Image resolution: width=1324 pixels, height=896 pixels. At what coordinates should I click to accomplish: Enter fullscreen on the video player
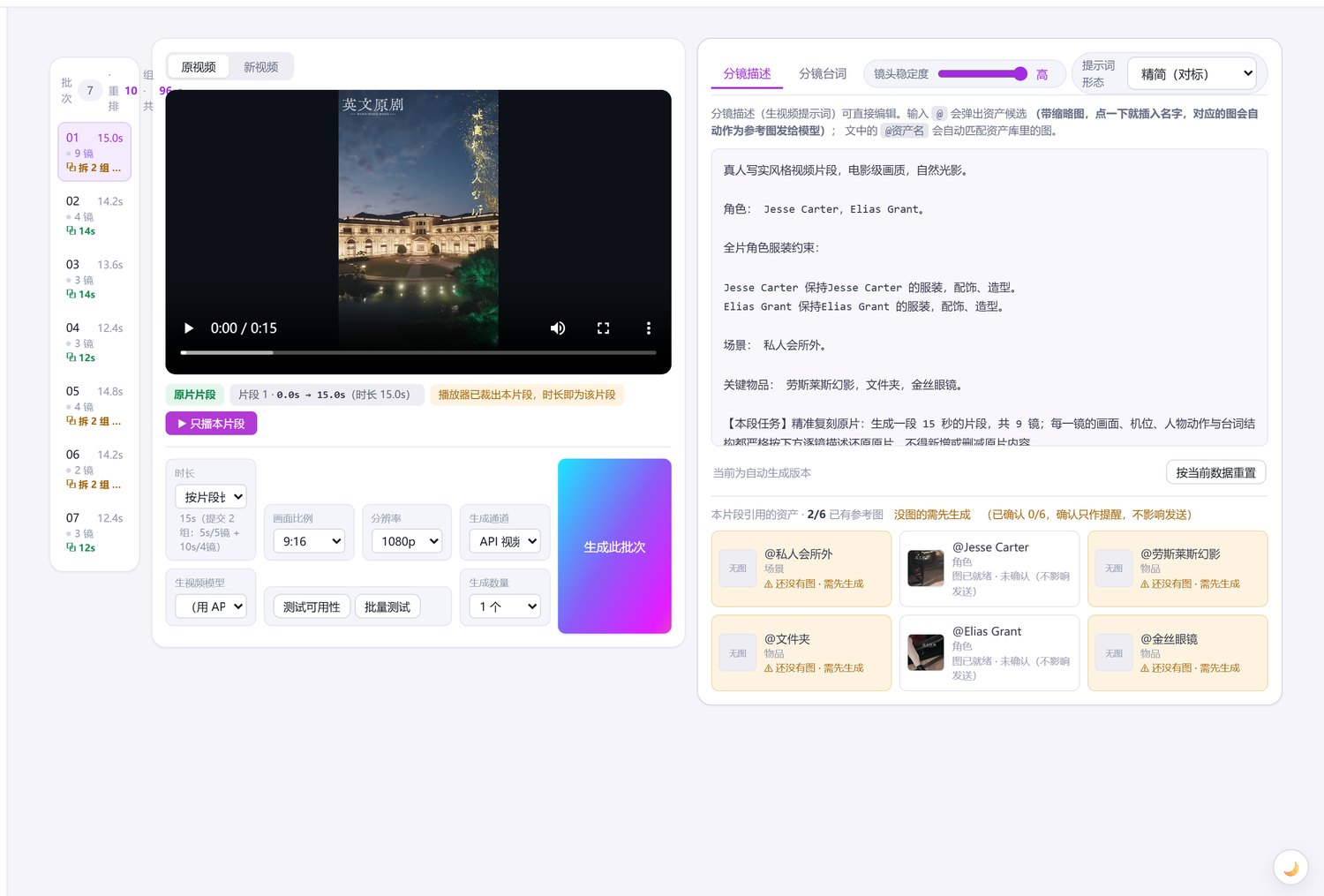[x=604, y=328]
